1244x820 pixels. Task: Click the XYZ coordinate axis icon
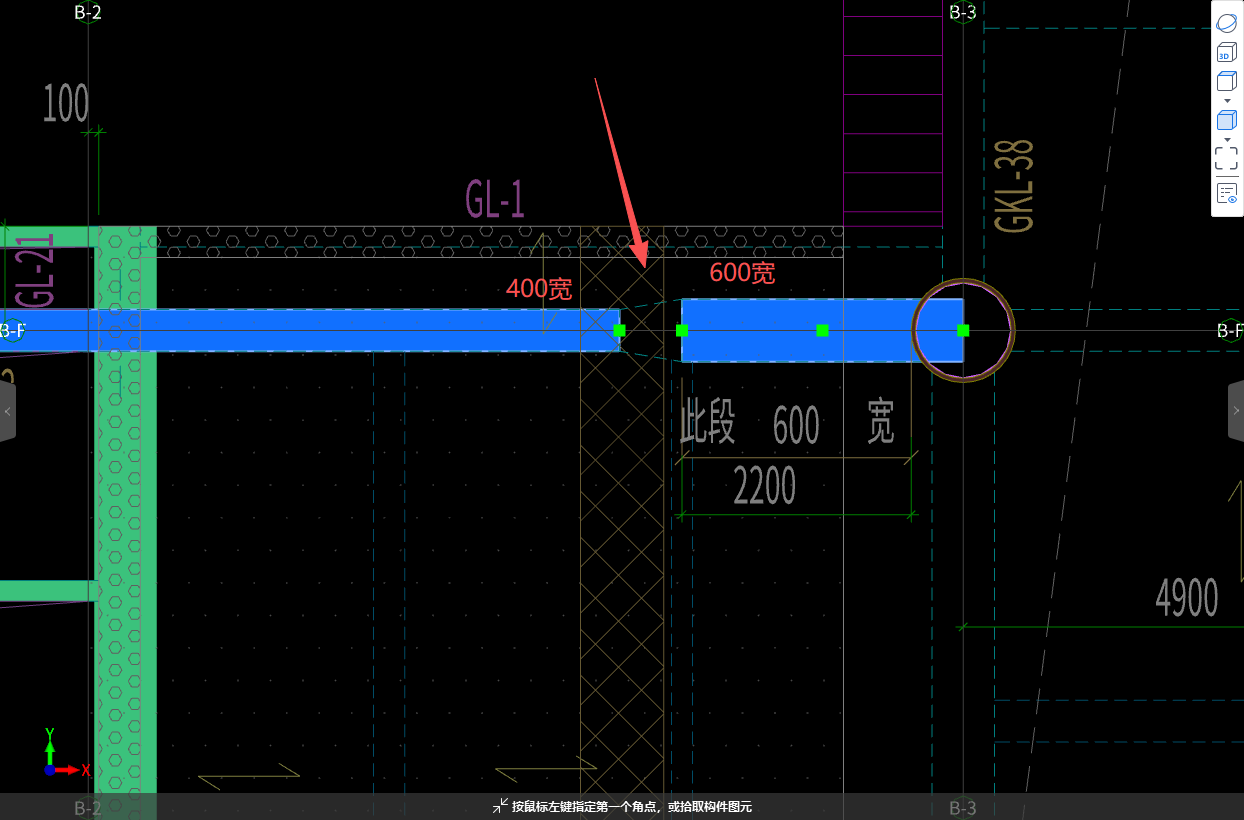[65, 753]
